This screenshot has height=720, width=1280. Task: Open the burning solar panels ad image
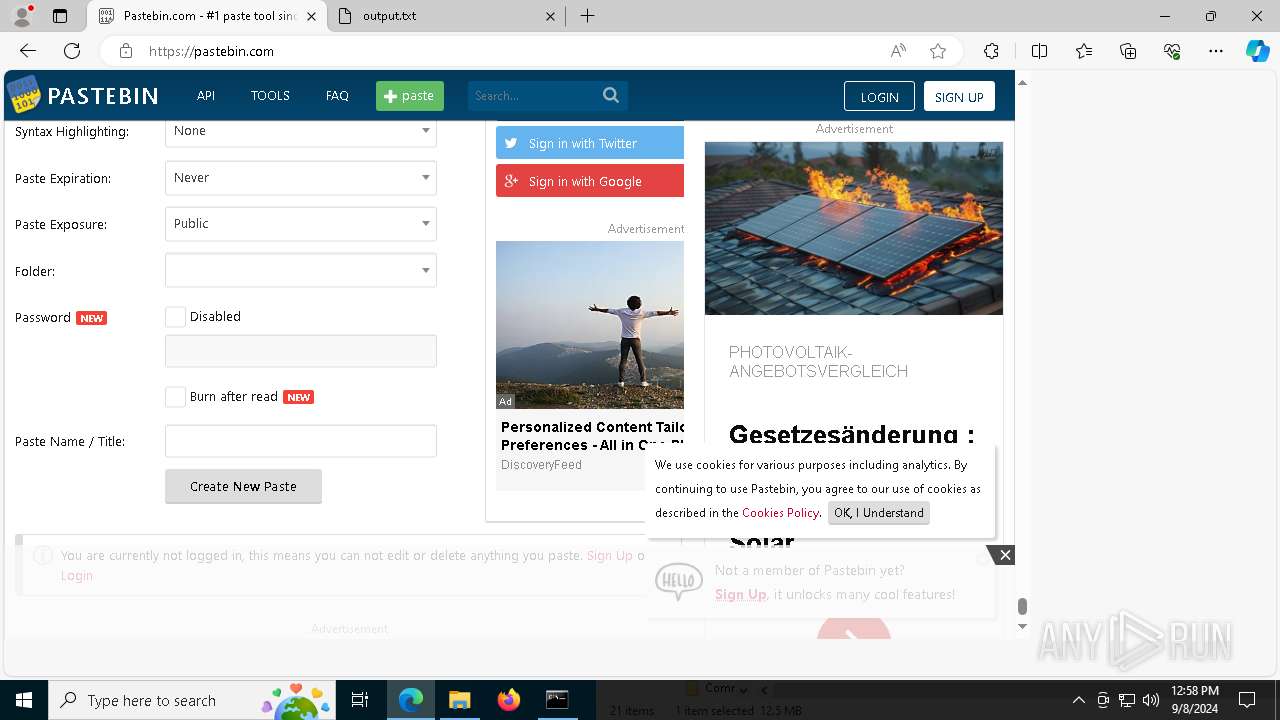[854, 229]
